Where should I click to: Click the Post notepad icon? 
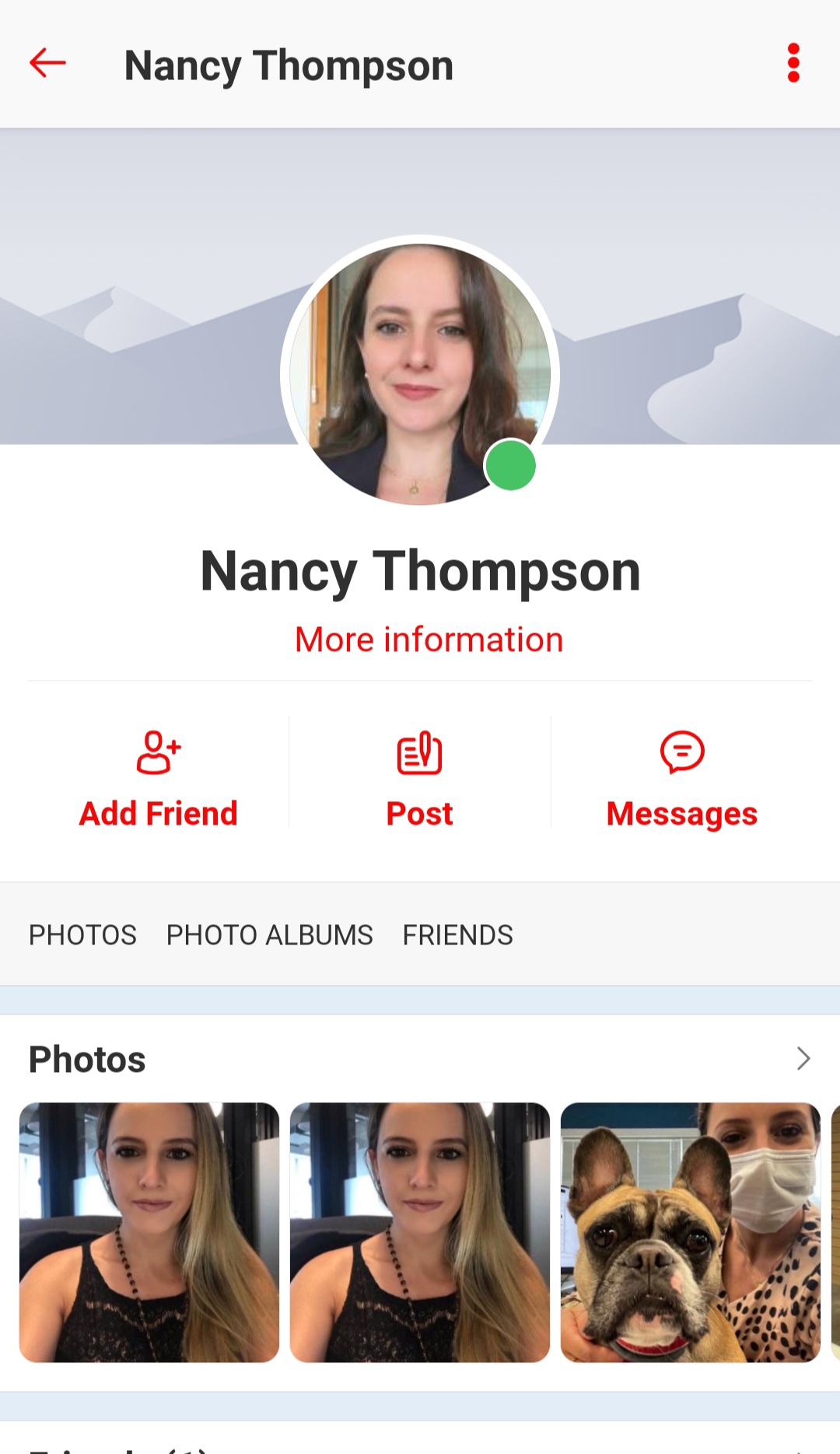(x=419, y=752)
